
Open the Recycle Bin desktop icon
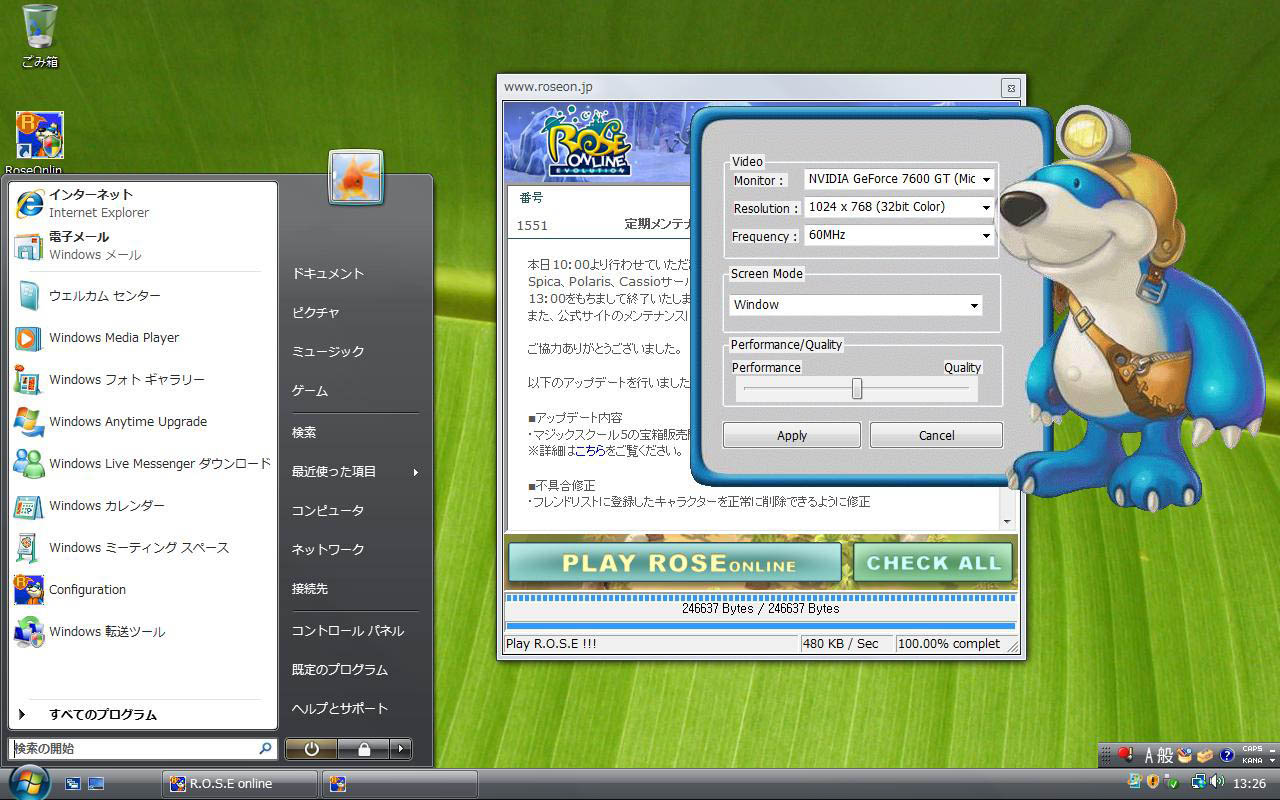(40, 30)
